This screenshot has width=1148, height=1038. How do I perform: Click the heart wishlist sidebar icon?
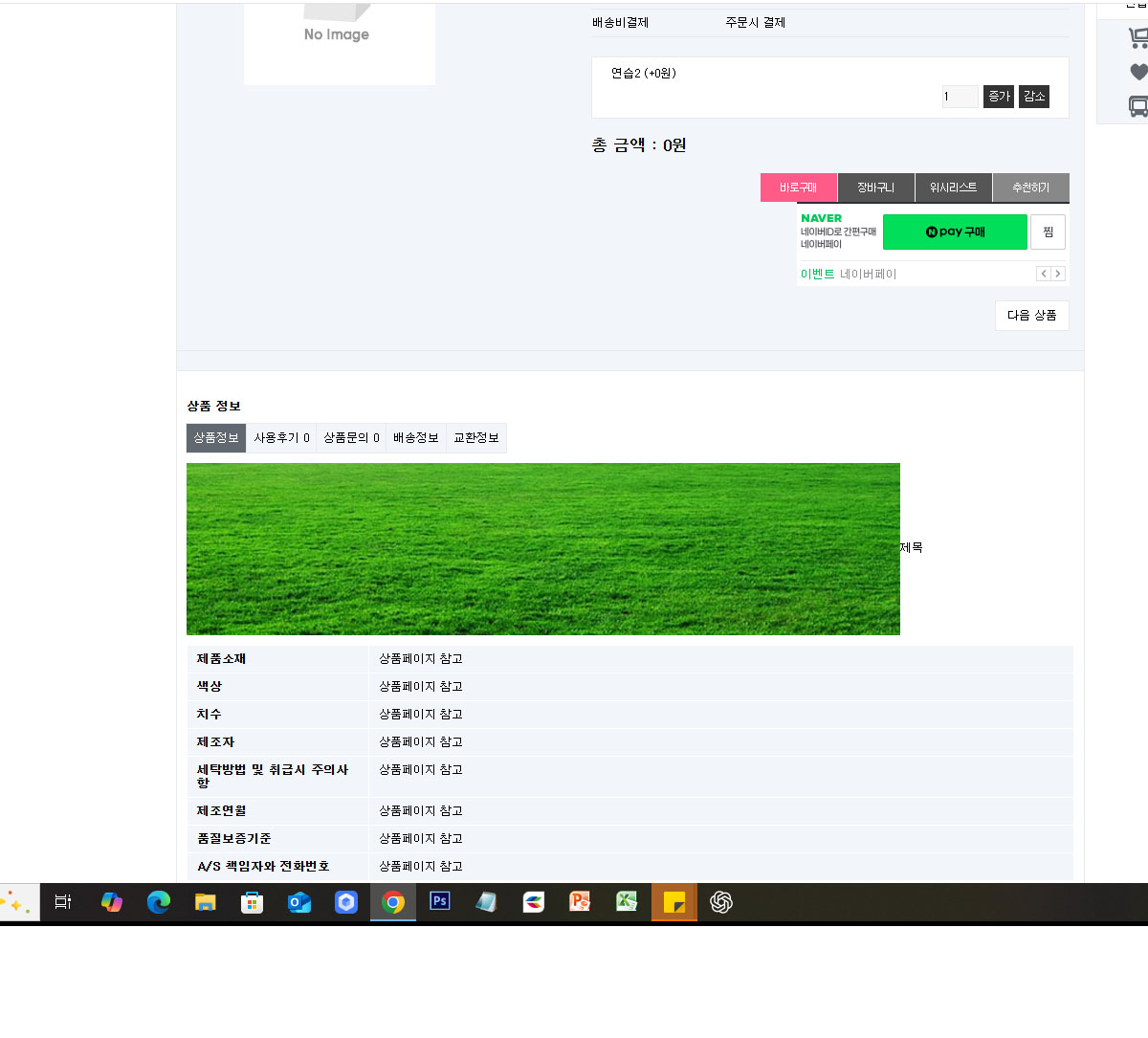[x=1138, y=72]
